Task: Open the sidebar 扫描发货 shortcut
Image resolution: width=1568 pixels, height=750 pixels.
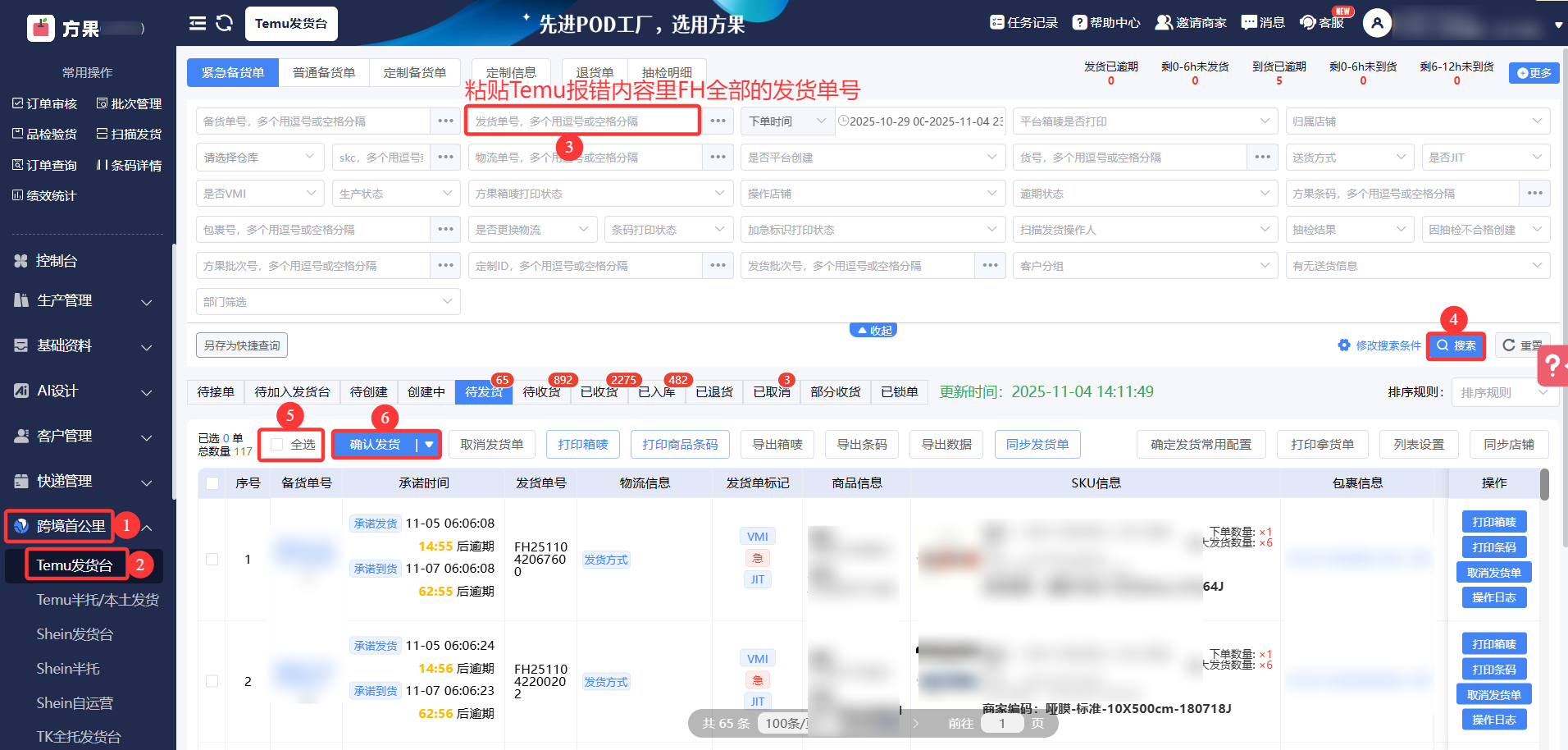Action: pos(129,134)
